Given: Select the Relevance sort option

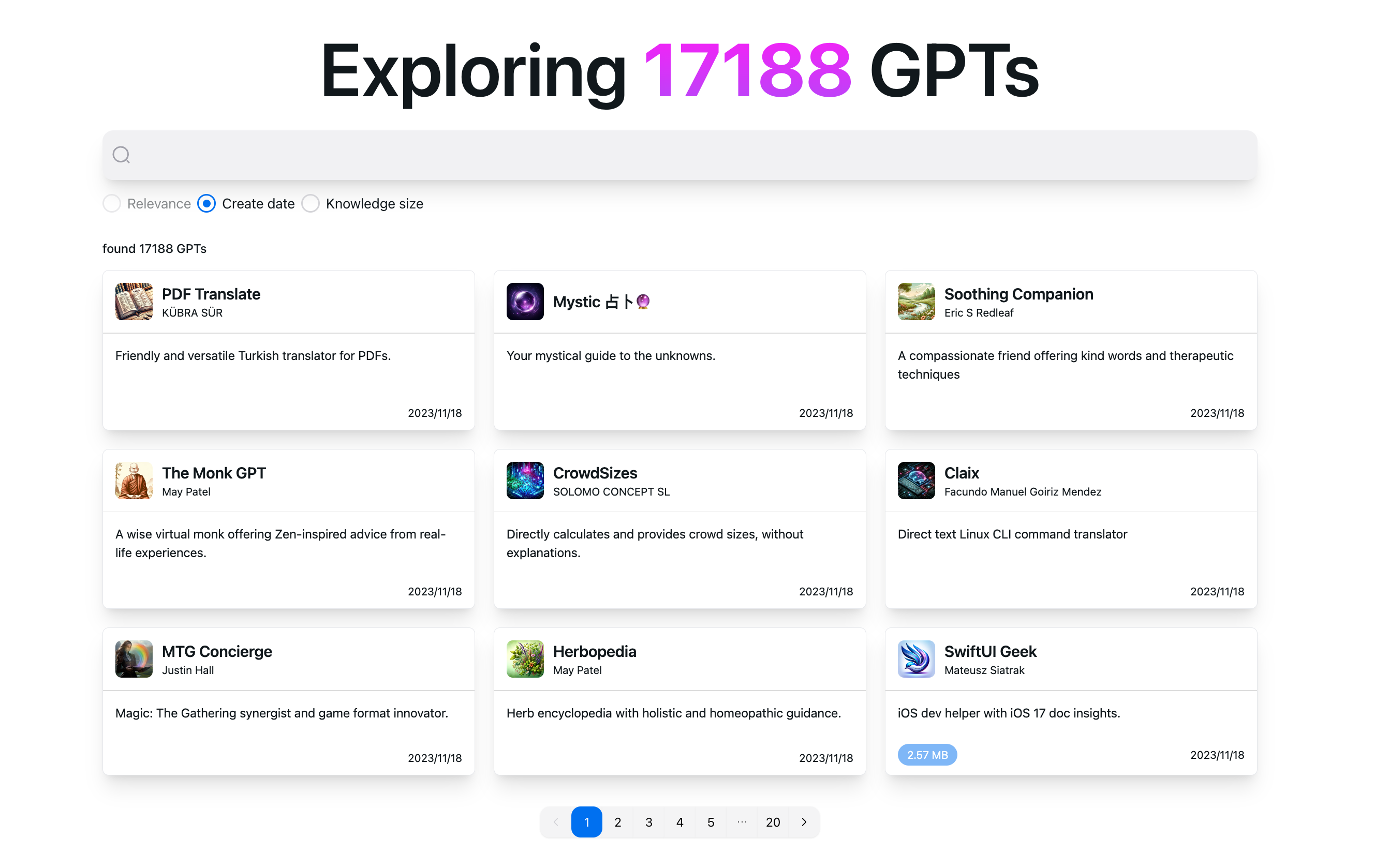Looking at the screenshot, I should [x=112, y=204].
